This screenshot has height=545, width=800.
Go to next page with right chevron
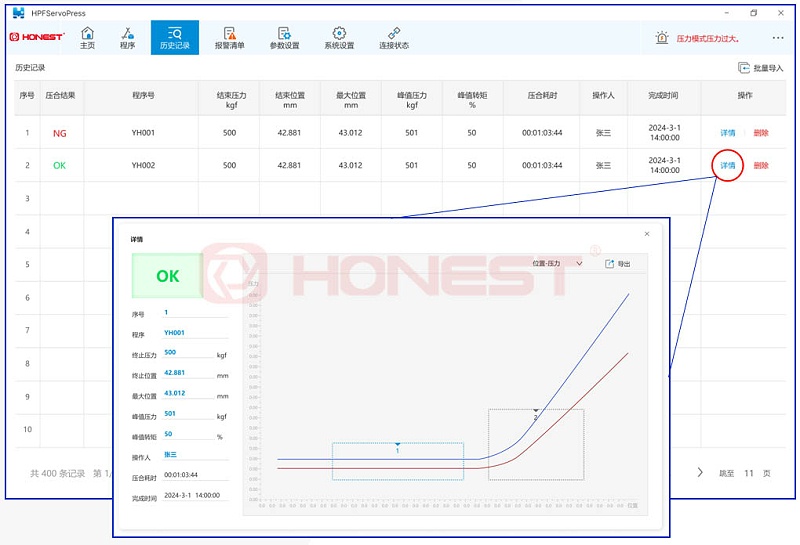(699, 473)
